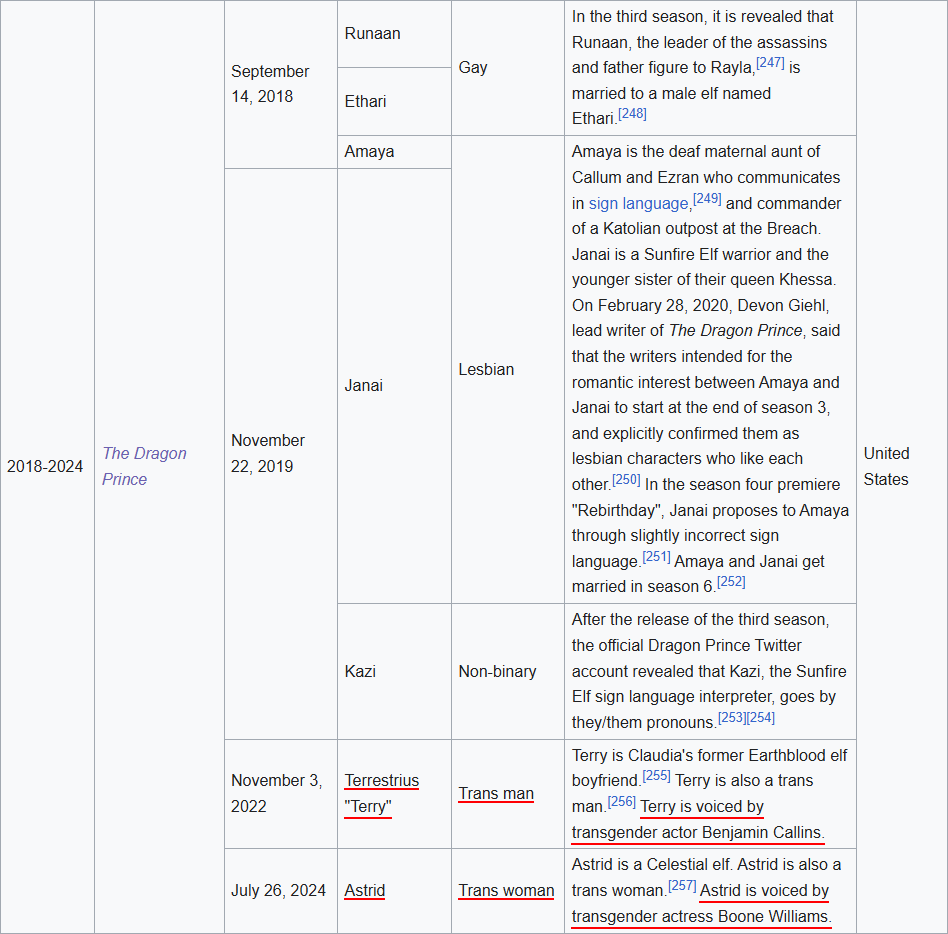The image size is (948, 934).
Task: Select the July 26, 2024 date cell
Action: point(281,891)
